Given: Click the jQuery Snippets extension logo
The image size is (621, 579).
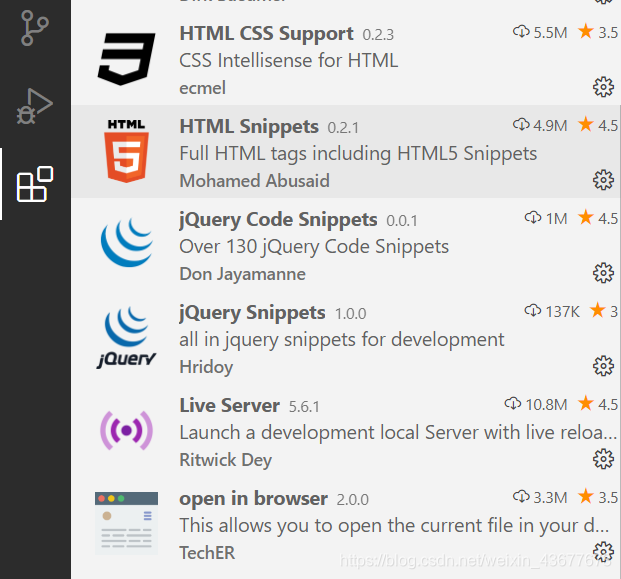Looking at the screenshot, I should (x=126, y=337).
